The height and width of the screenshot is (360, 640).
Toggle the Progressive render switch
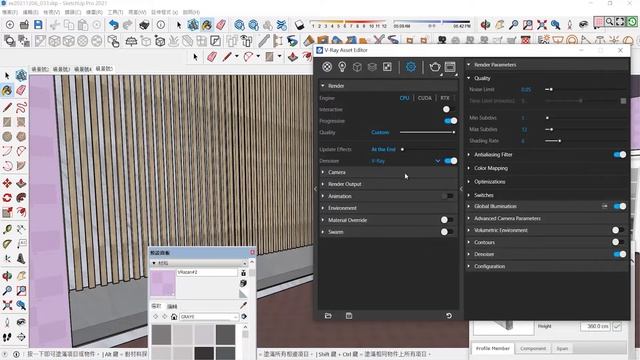451,121
